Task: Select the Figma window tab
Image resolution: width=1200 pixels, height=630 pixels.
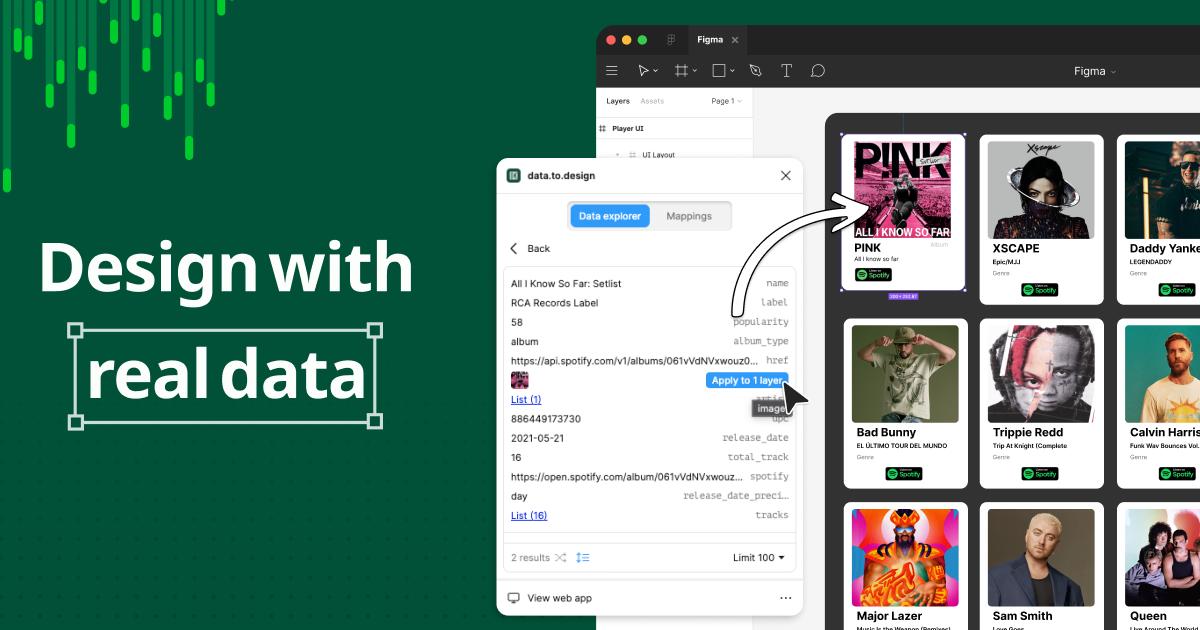Action: pyautogui.click(x=719, y=40)
